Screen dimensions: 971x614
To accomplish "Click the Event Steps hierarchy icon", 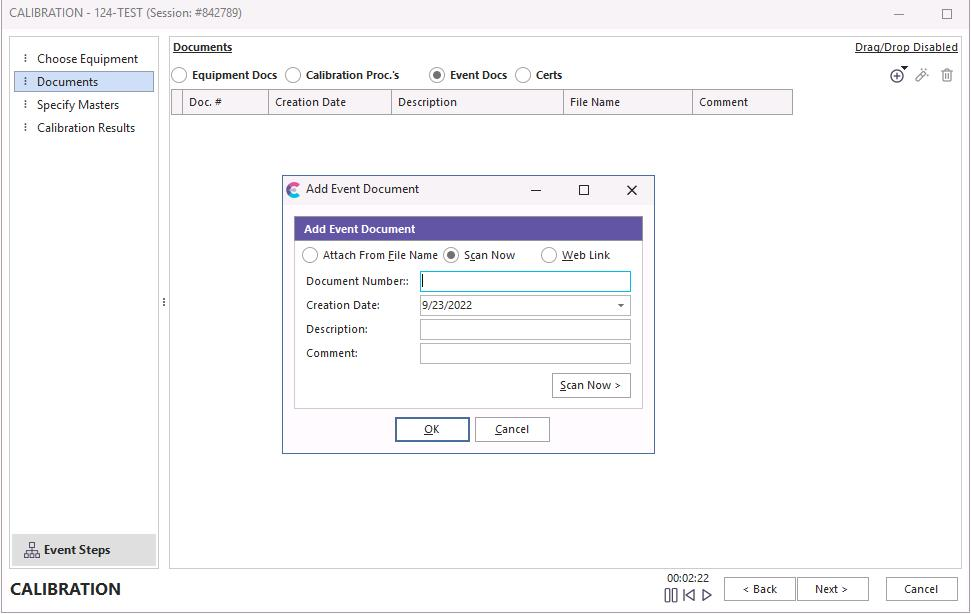I will click(32, 550).
